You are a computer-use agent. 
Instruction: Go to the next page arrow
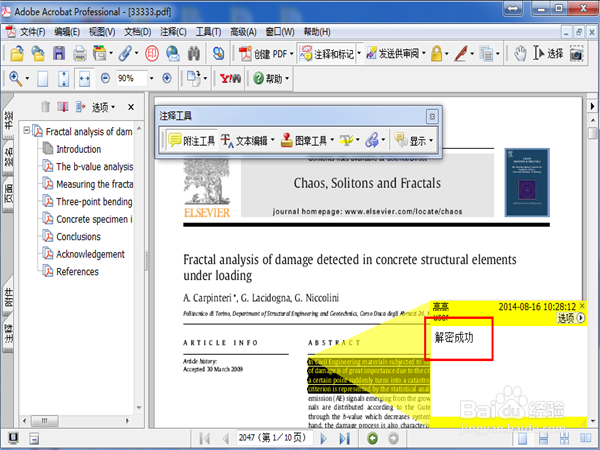pos(323,438)
